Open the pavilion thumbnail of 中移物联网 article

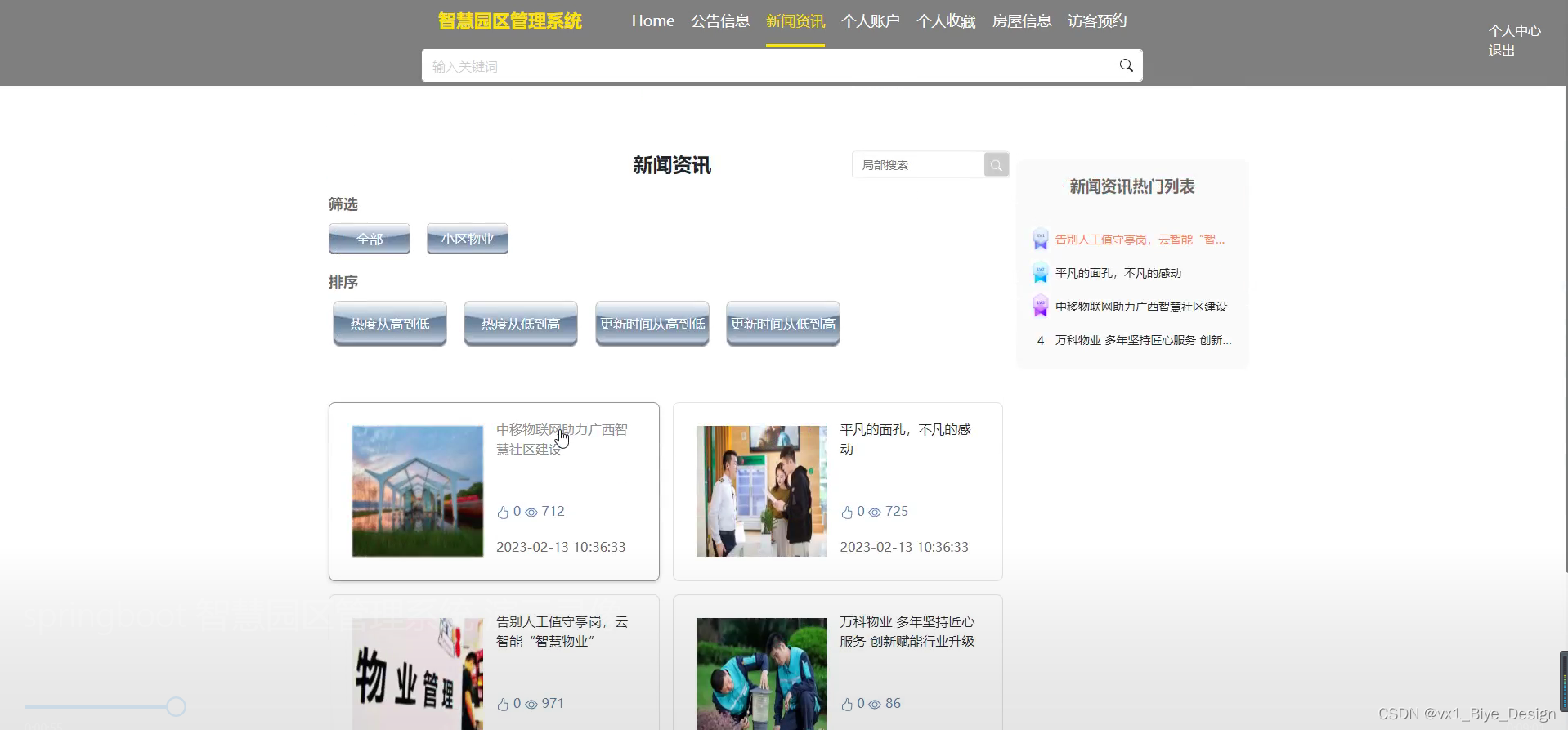coord(418,491)
